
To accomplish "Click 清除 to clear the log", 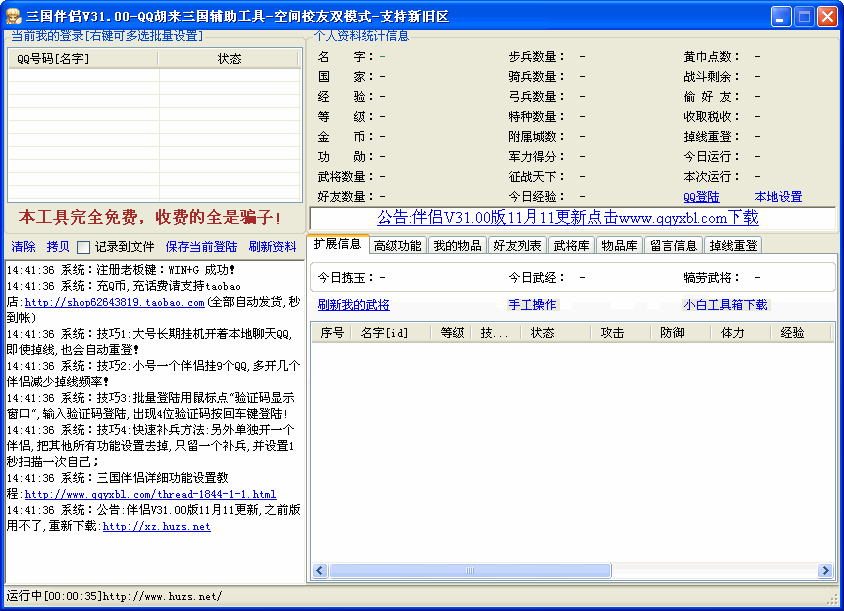I will pos(23,247).
